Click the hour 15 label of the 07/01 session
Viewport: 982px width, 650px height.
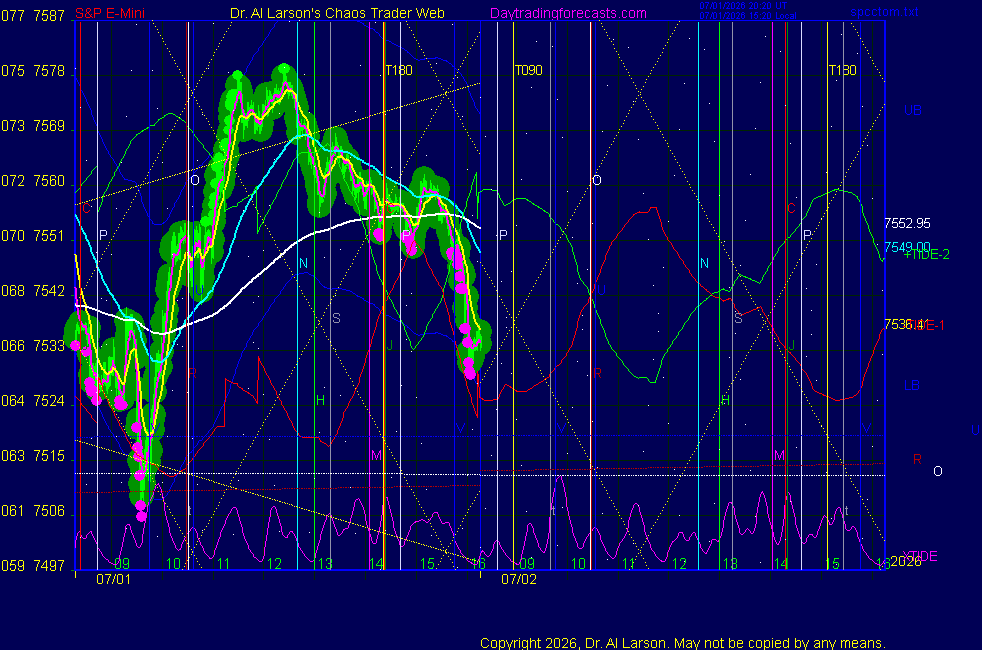point(427,564)
